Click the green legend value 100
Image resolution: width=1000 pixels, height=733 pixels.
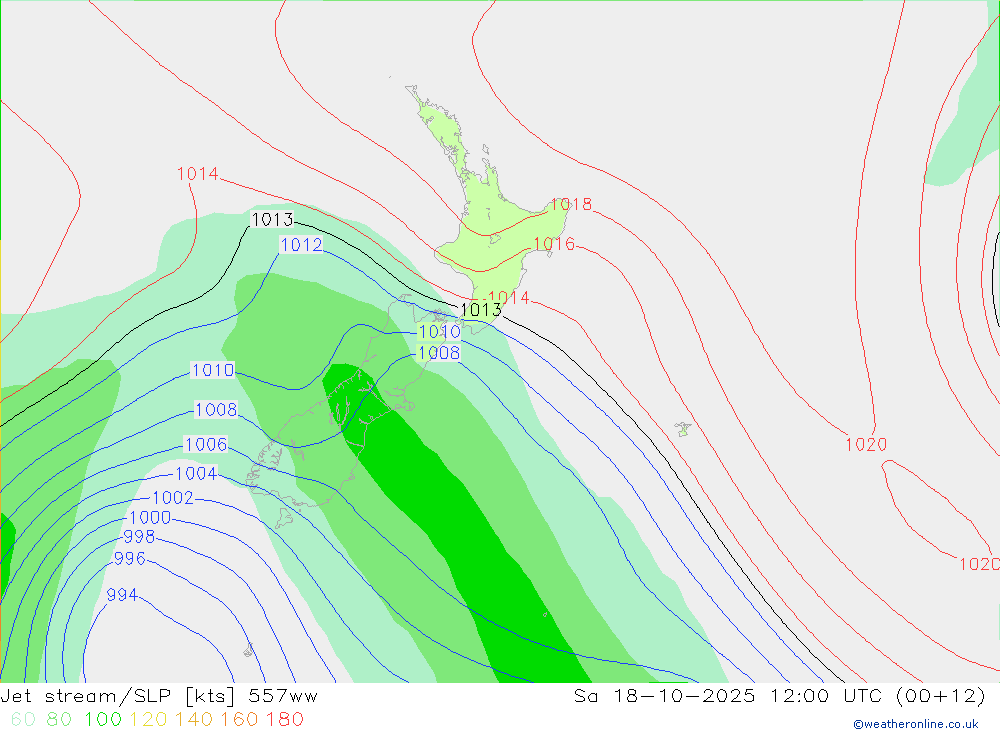click(x=103, y=720)
